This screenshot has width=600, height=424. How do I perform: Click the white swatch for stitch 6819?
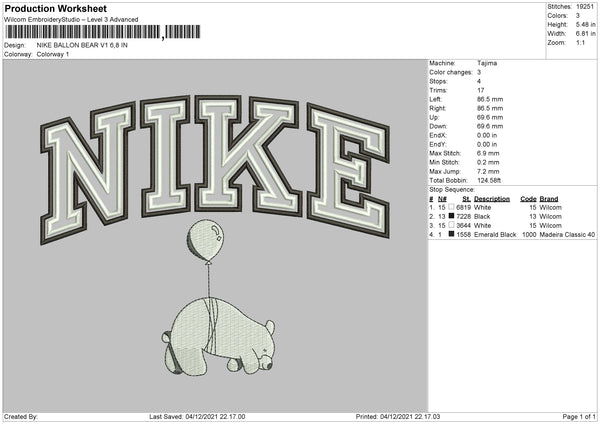[x=452, y=207]
